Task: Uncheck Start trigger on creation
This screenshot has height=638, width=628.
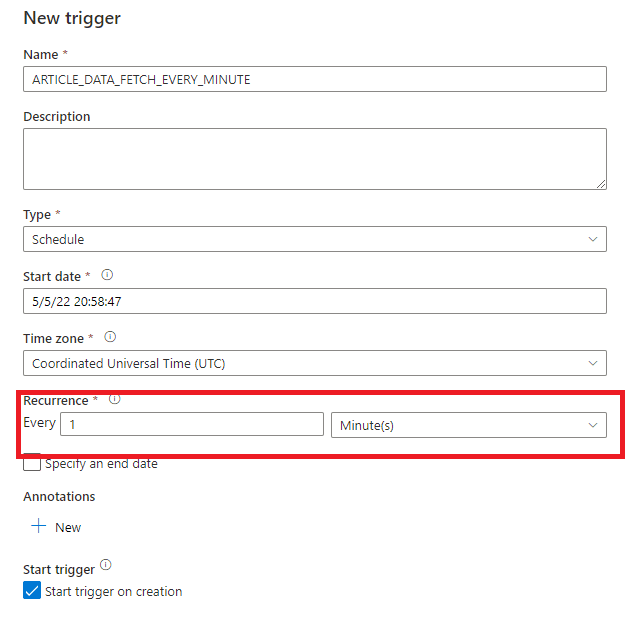Action: pos(32,591)
